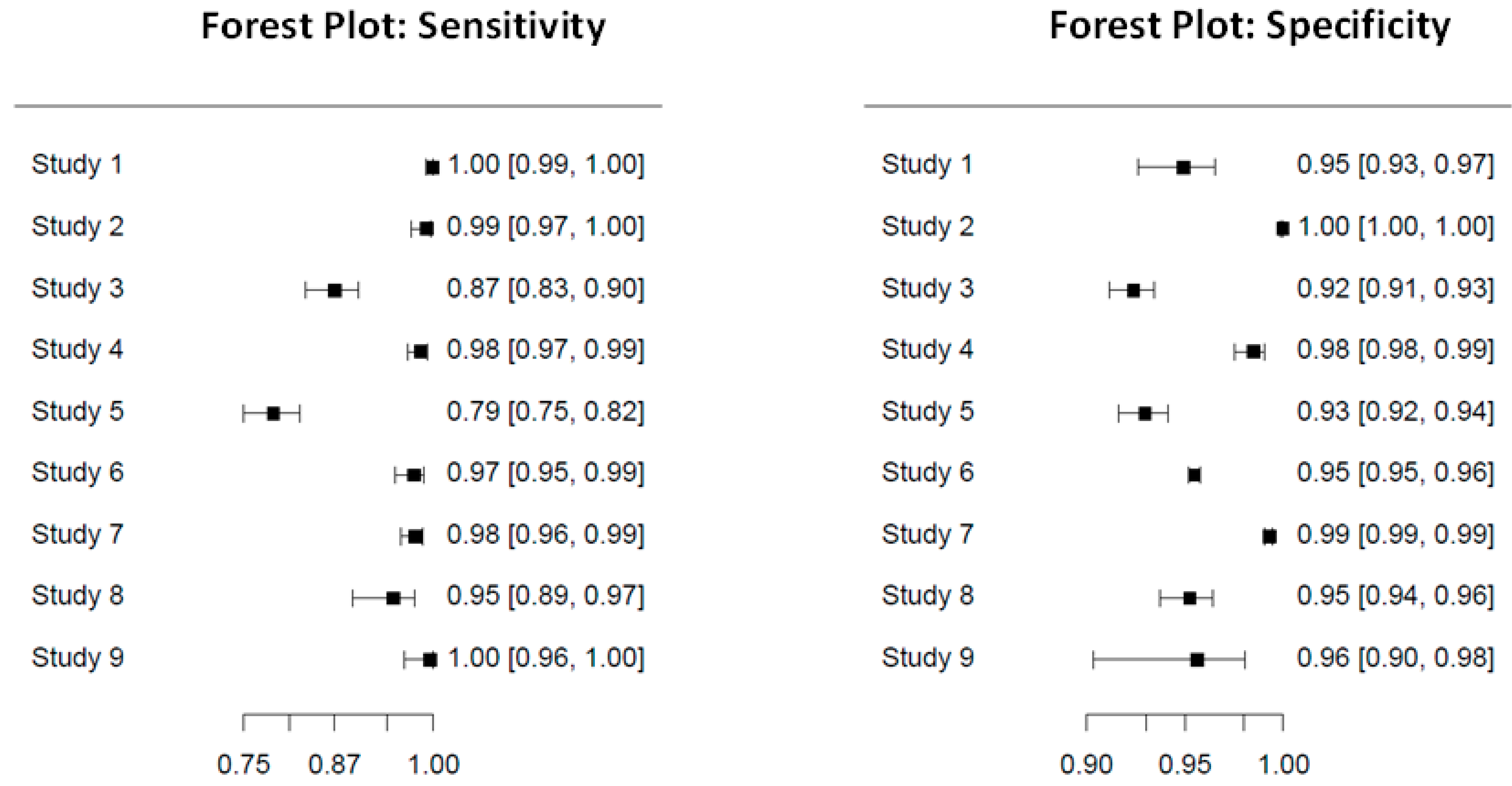Click the Study 9 label in sensitivity plot
Screen dimensions: 1512x786
(77, 657)
